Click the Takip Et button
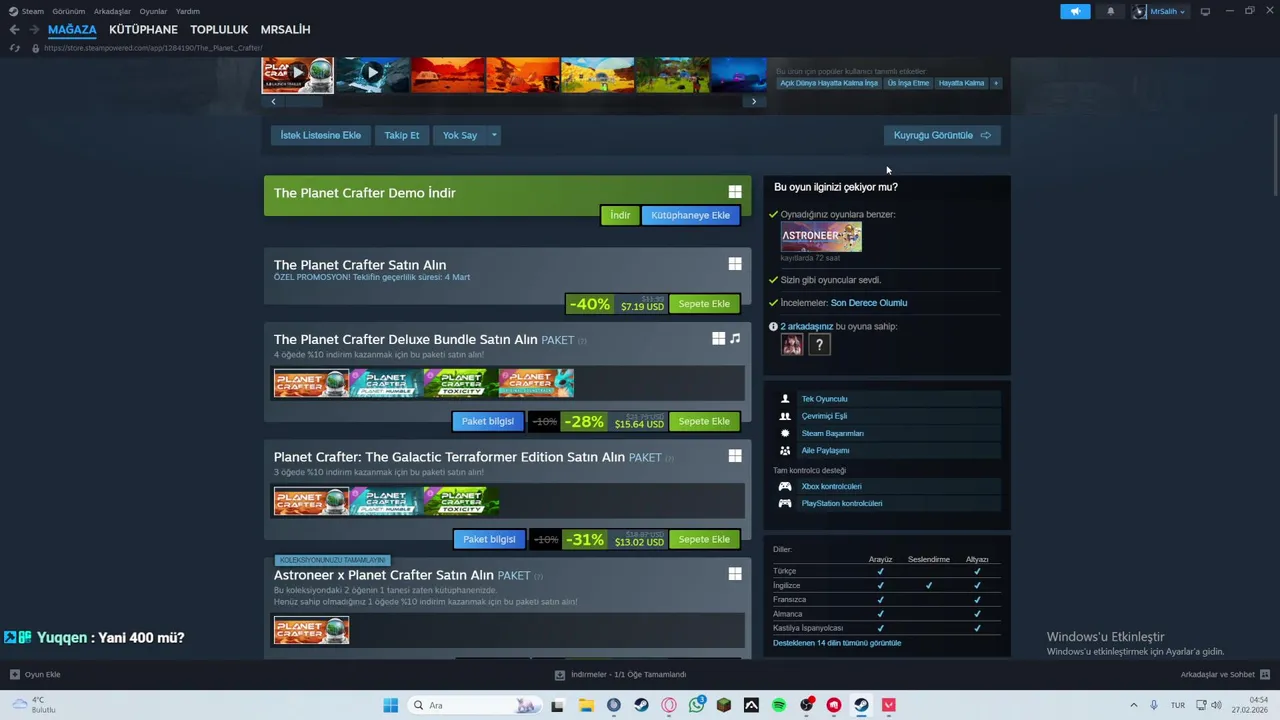This screenshot has height=720, width=1280. [x=402, y=135]
